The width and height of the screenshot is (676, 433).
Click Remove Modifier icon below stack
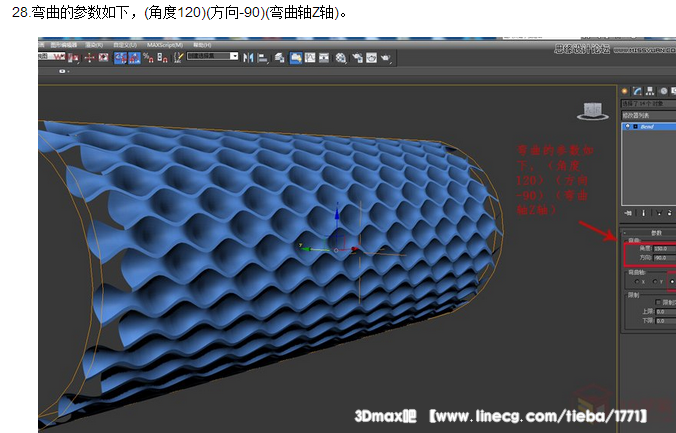tap(670, 213)
